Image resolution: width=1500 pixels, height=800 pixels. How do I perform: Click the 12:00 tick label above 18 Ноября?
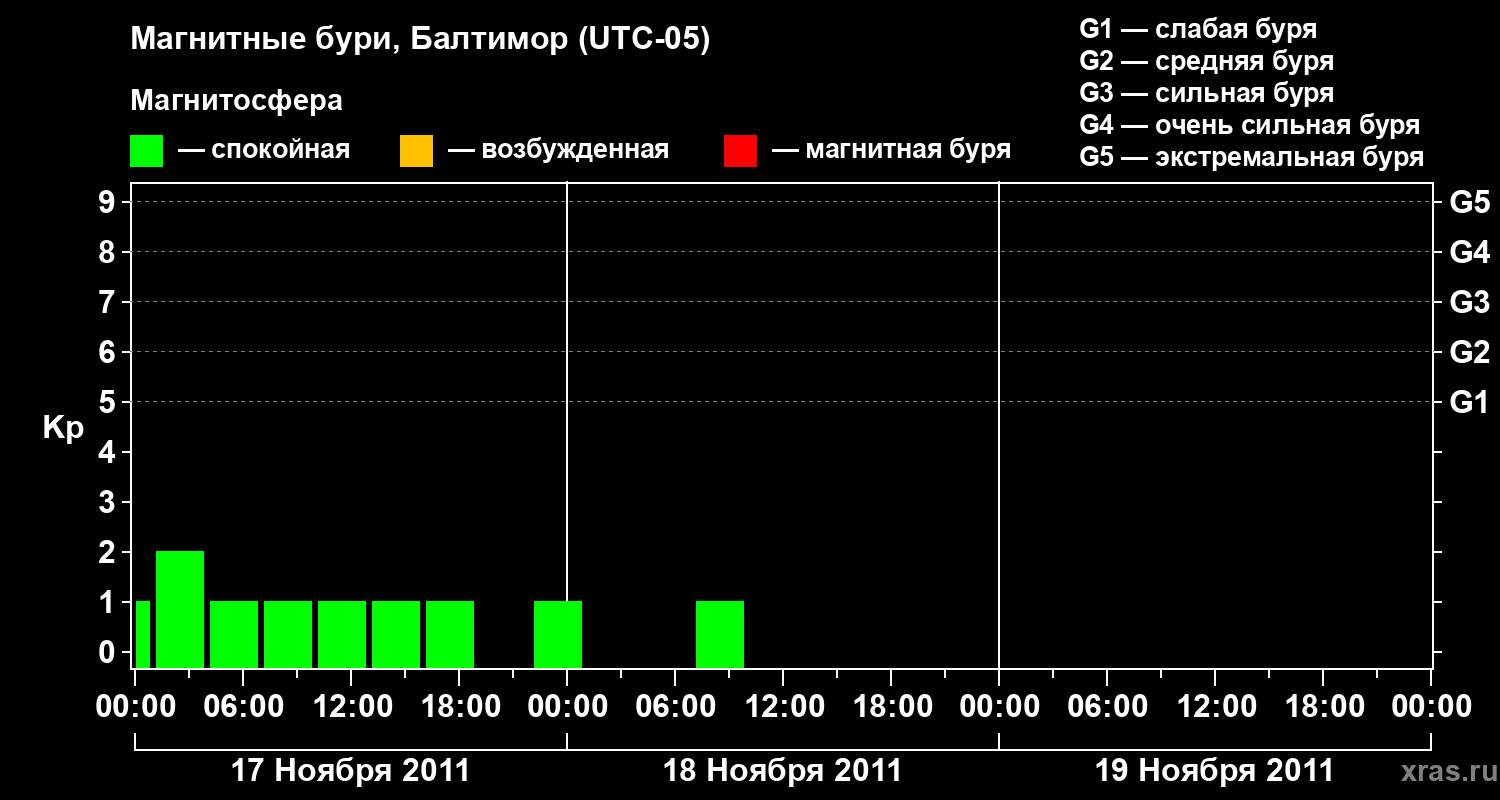click(783, 707)
